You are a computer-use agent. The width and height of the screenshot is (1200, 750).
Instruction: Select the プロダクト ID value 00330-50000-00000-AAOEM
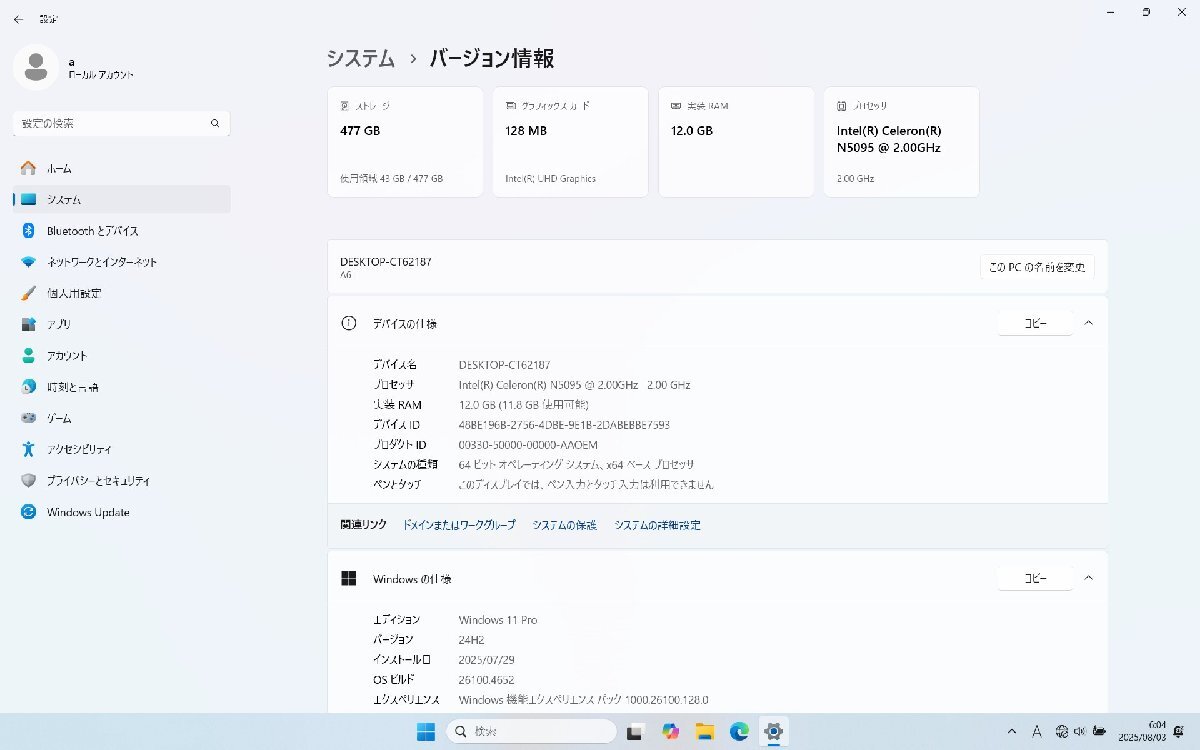[528, 445]
